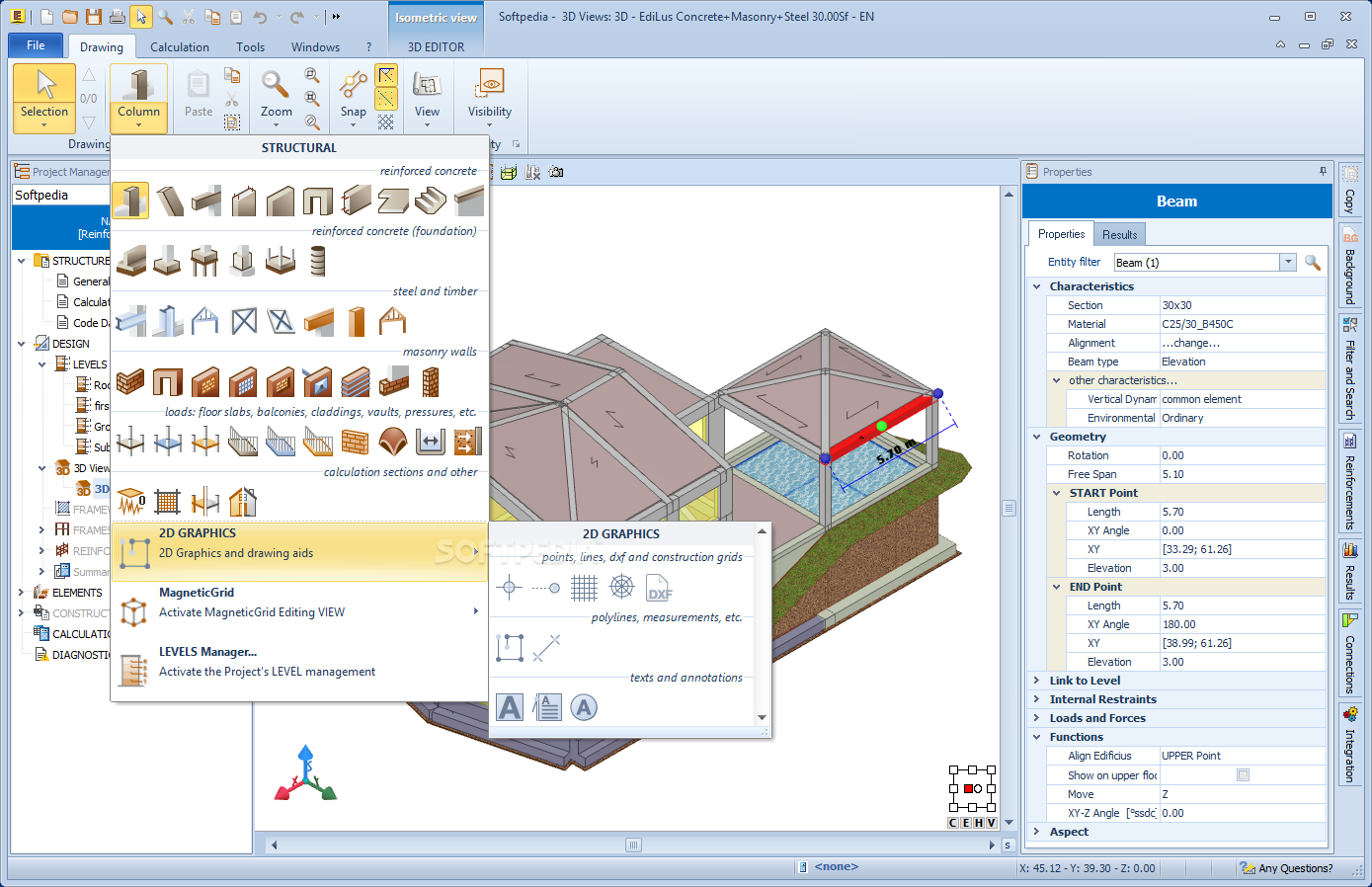Choose the concrete wall opening (portal) icon

point(318,201)
